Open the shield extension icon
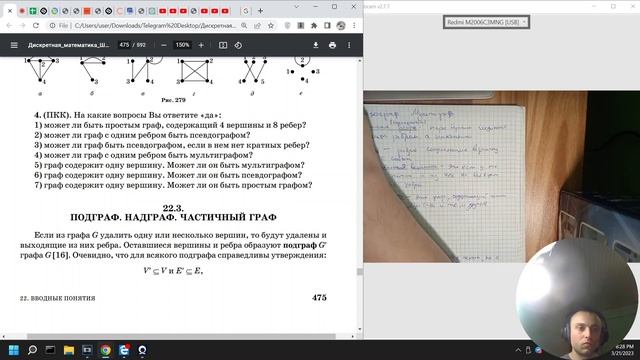The image size is (640, 360). click(287, 25)
